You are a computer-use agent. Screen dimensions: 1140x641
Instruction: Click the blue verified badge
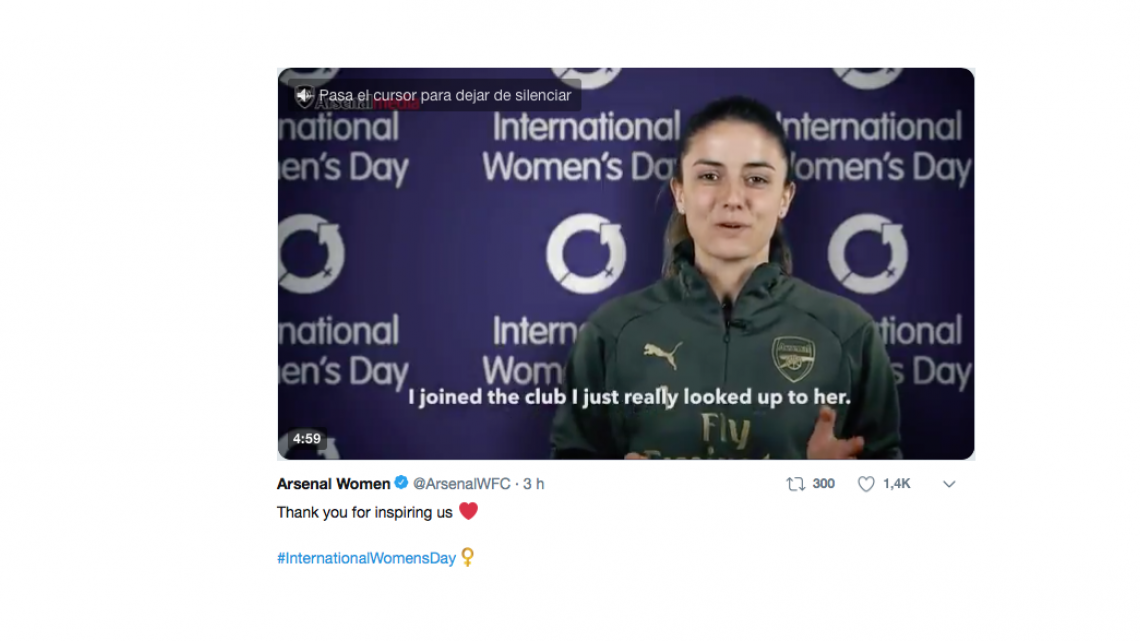401,484
